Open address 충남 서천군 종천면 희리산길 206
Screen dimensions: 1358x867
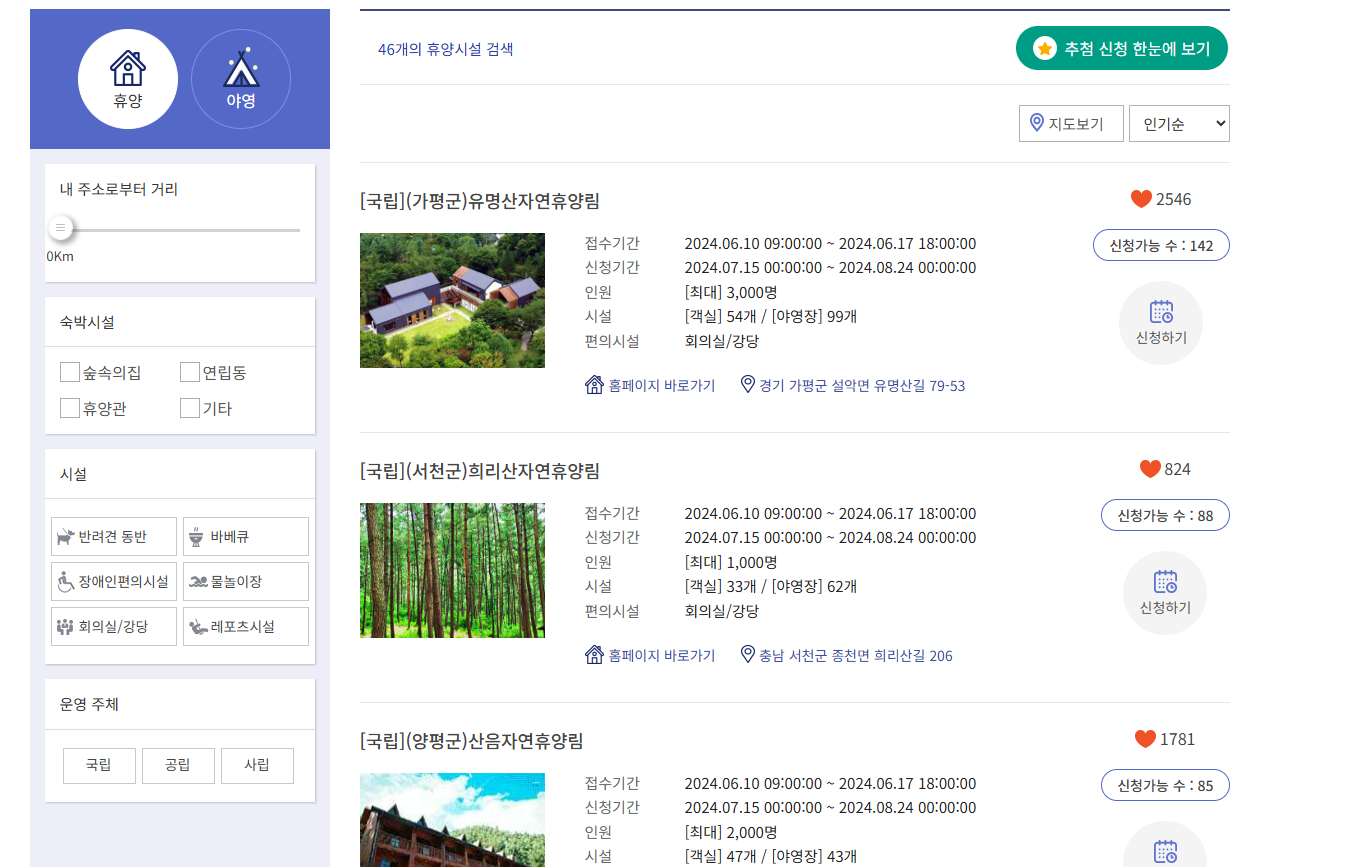pyautogui.click(x=847, y=655)
